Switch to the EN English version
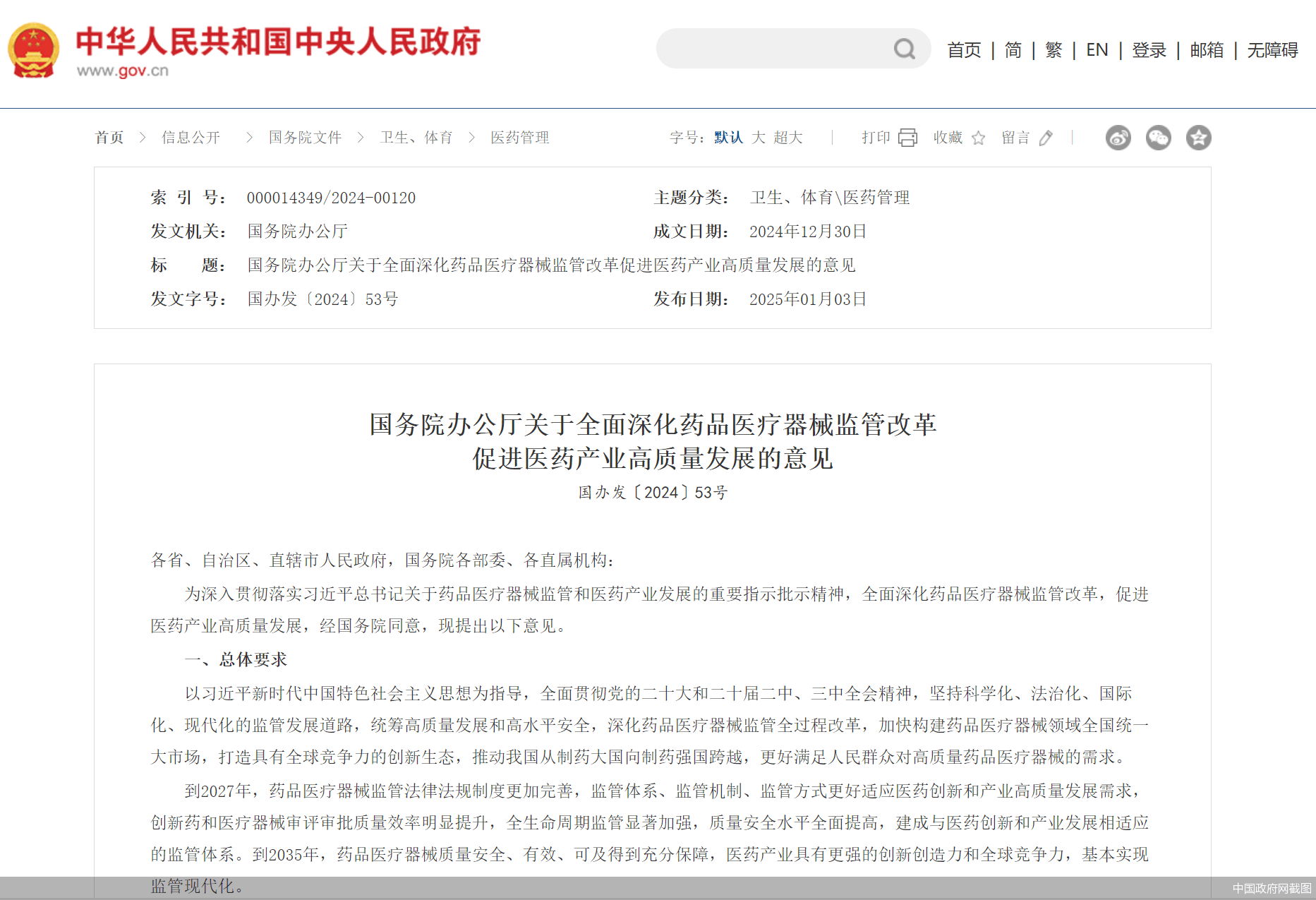 tap(1097, 49)
